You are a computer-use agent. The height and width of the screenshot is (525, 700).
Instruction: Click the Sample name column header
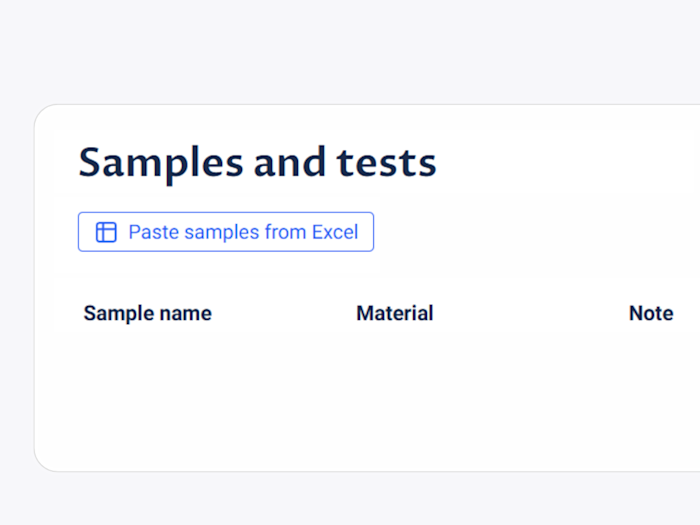click(147, 313)
